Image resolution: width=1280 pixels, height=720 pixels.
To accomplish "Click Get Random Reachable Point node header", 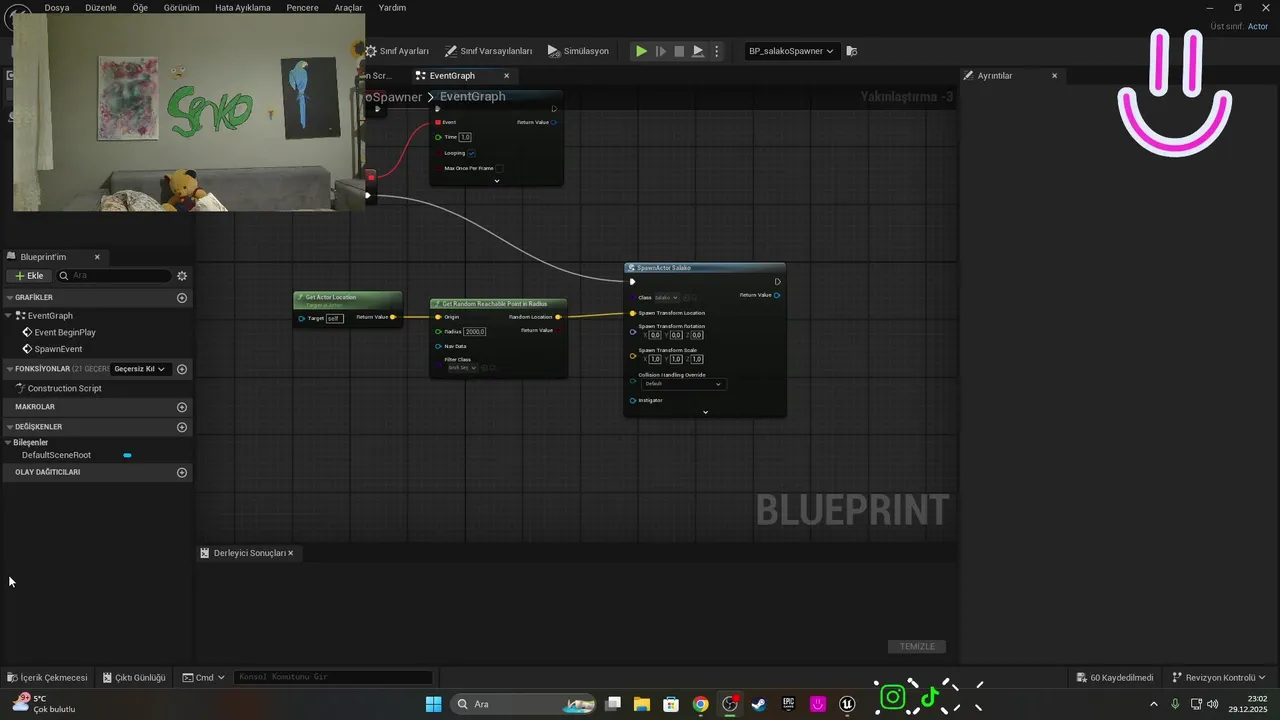I will (x=498, y=303).
